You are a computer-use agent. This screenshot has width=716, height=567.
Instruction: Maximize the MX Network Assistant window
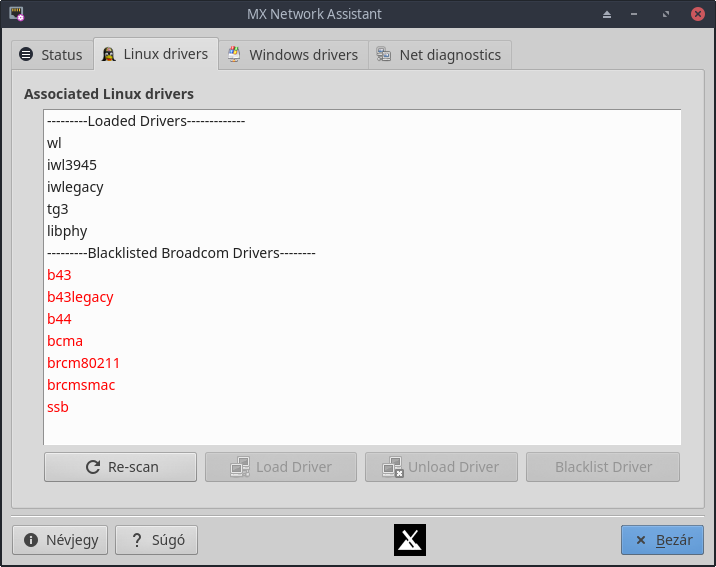pyautogui.click(x=666, y=14)
